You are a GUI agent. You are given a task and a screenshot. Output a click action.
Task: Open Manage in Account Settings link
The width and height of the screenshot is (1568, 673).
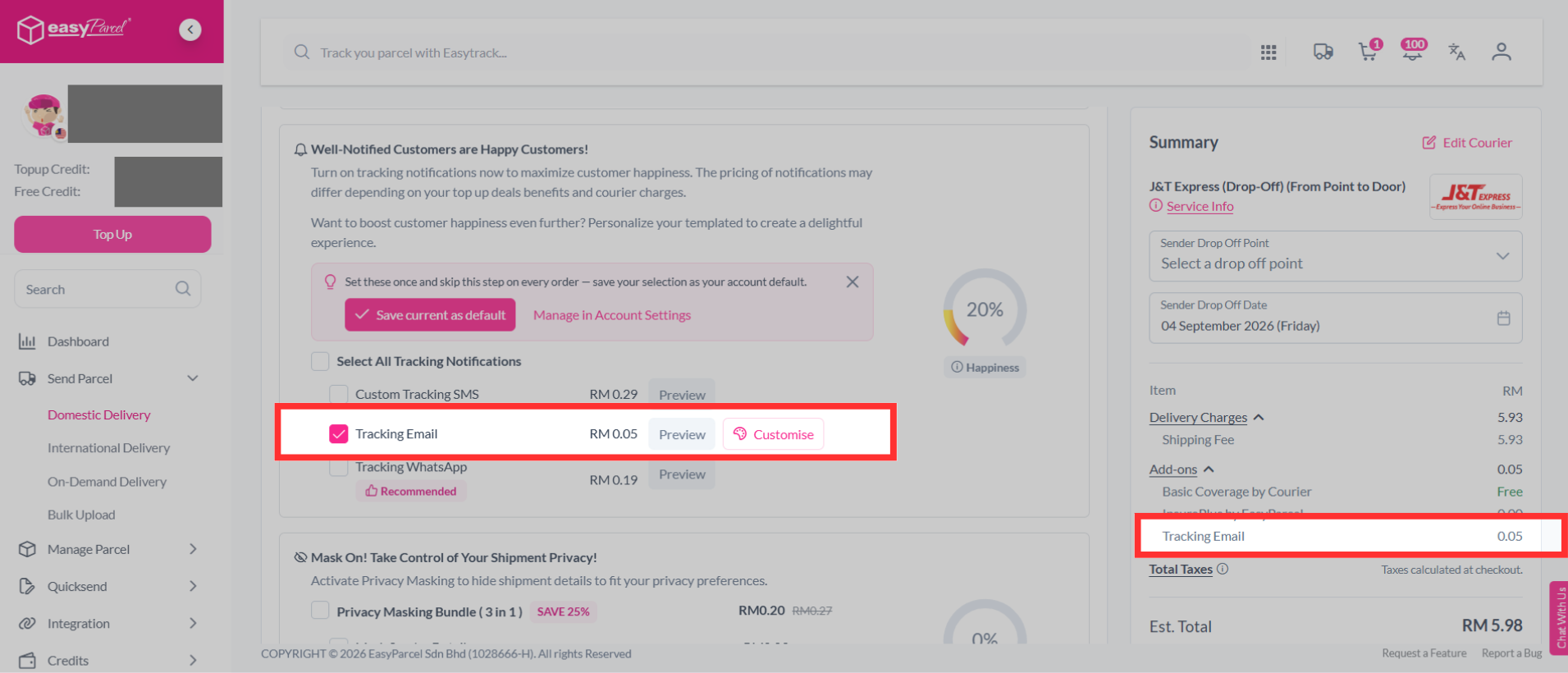click(612, 315)
